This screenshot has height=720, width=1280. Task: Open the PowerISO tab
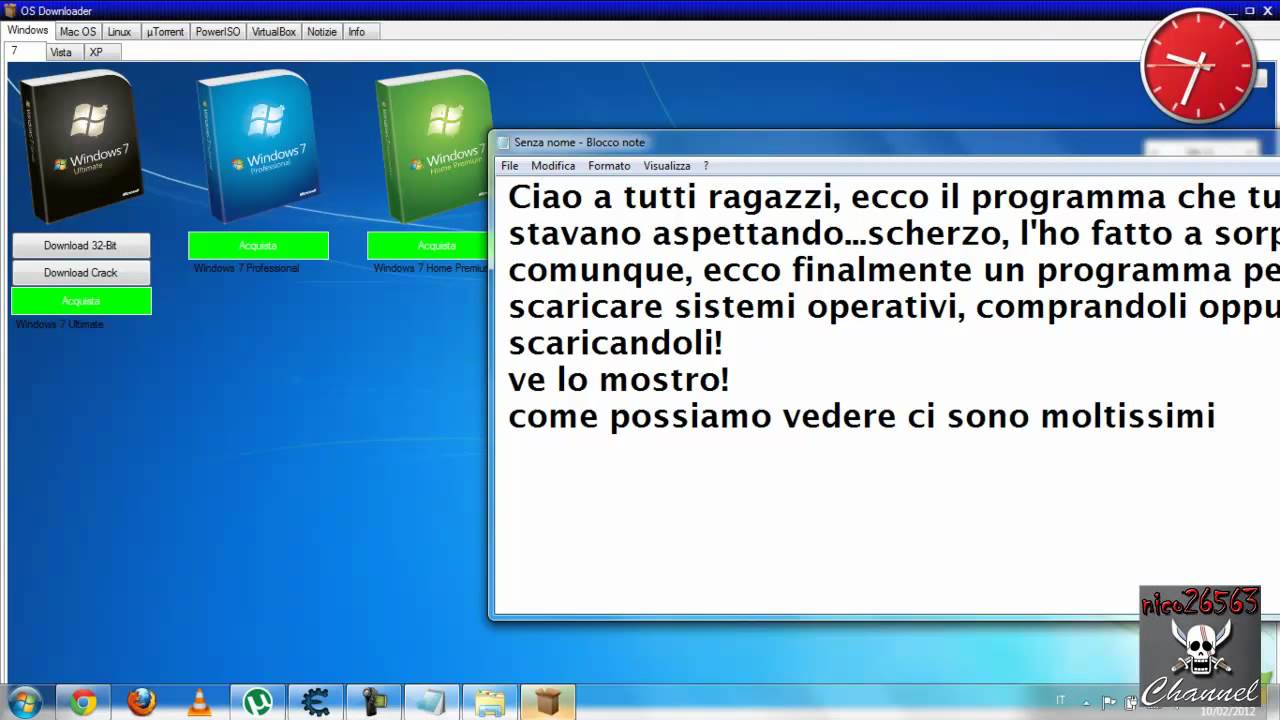[218, 32]
